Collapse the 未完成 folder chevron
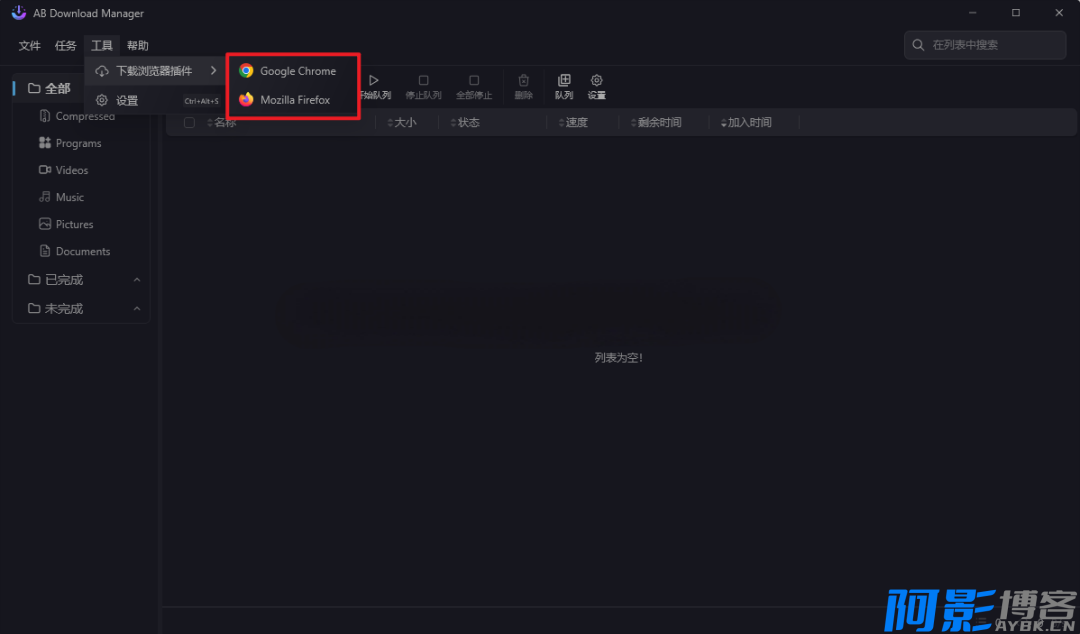 point(137,309)
